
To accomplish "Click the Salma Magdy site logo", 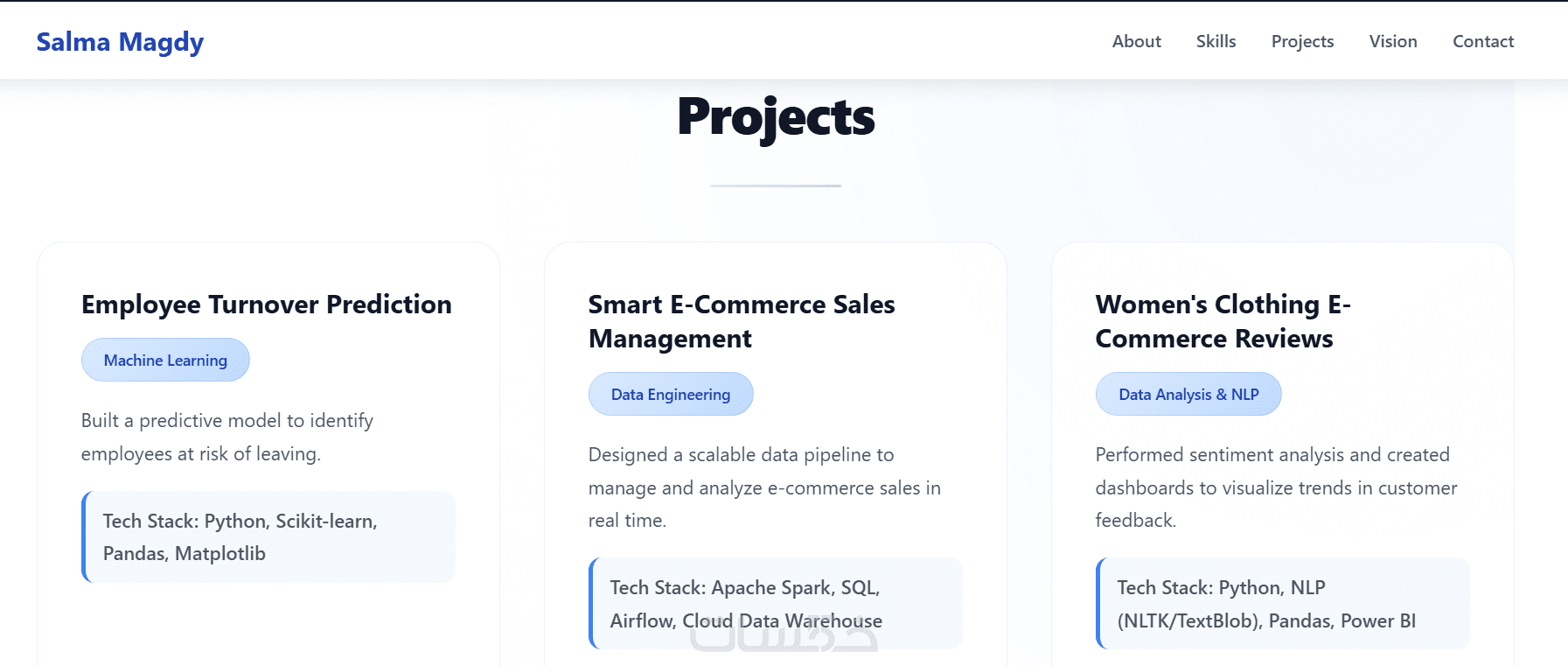I will click(x=120, y=42).
